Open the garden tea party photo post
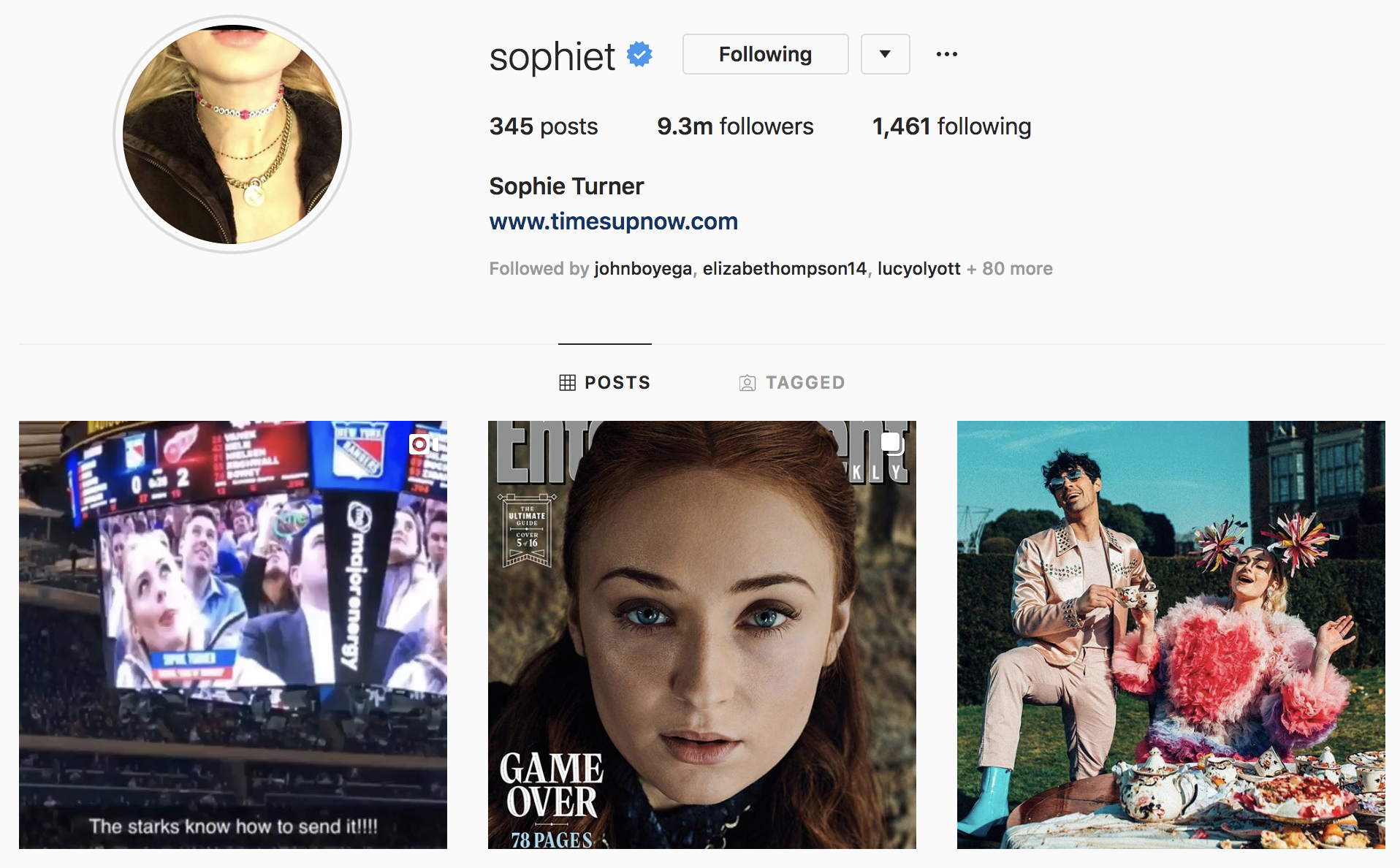1400x868 pixels. coord(1171,634)
